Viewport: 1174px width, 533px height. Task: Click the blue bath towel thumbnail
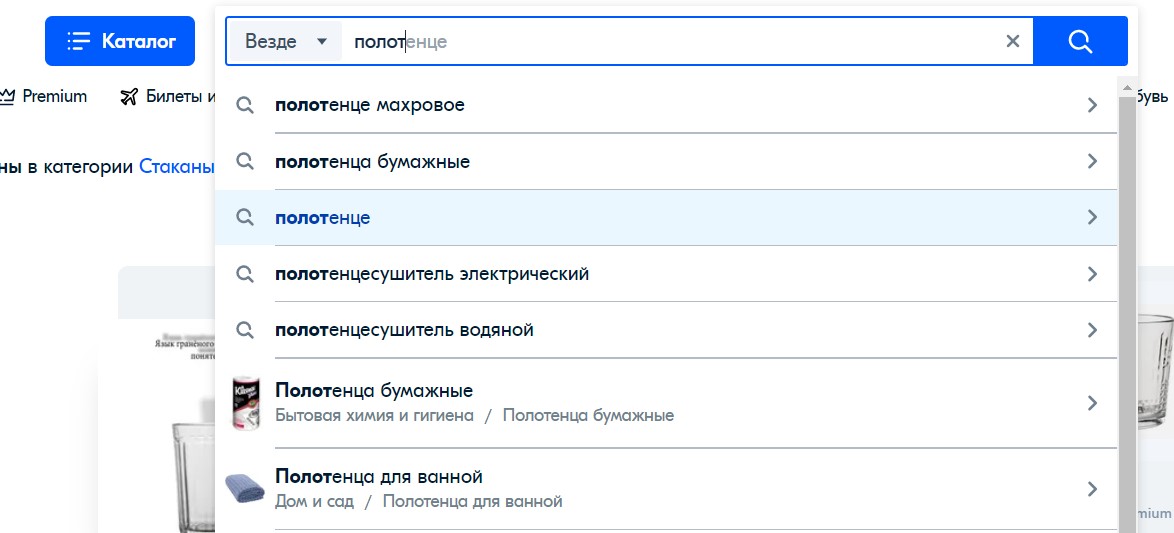pos(245,488)
